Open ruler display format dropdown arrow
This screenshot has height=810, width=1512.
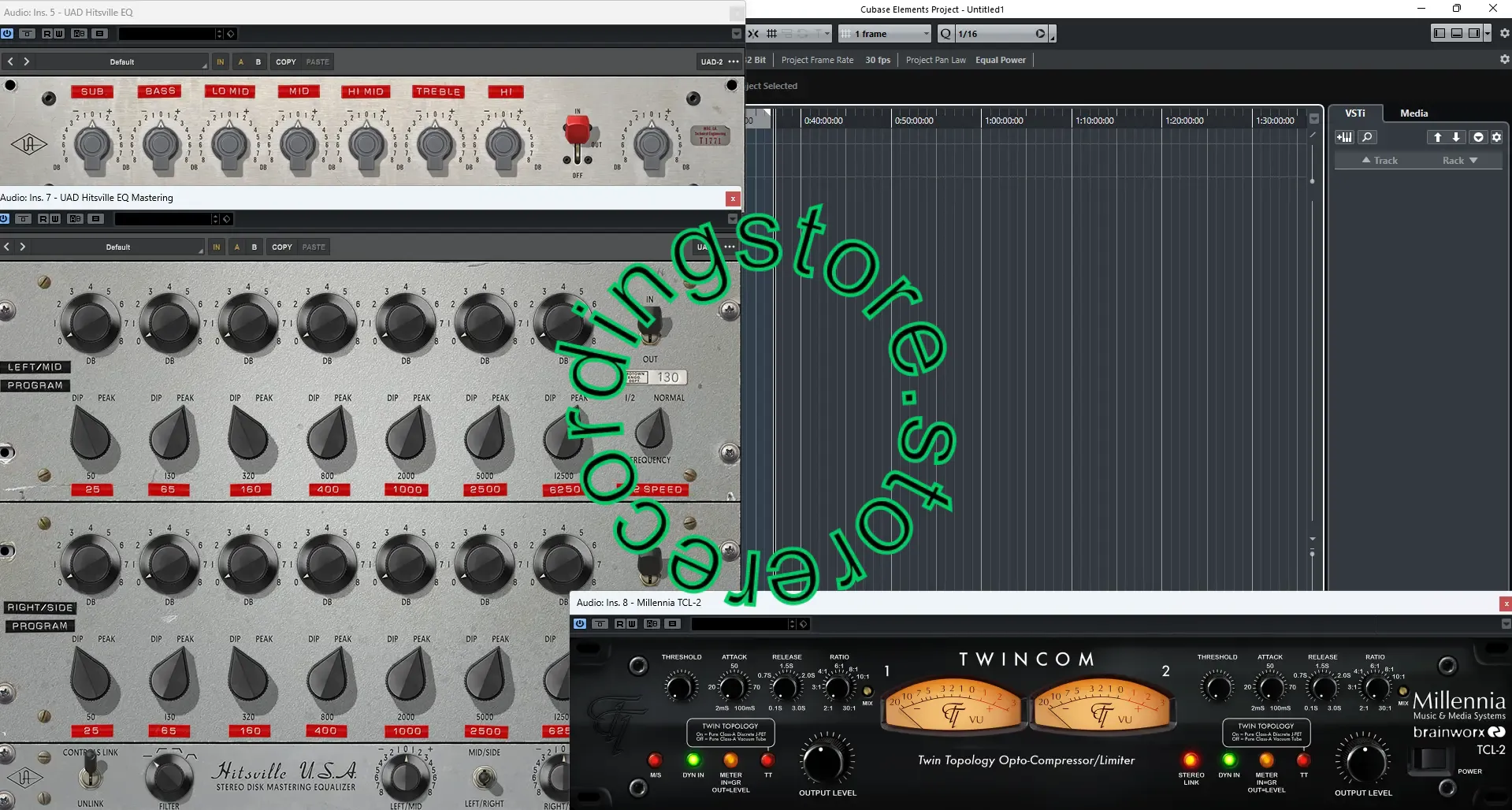pyautogui.click(x=1314, y=119)
